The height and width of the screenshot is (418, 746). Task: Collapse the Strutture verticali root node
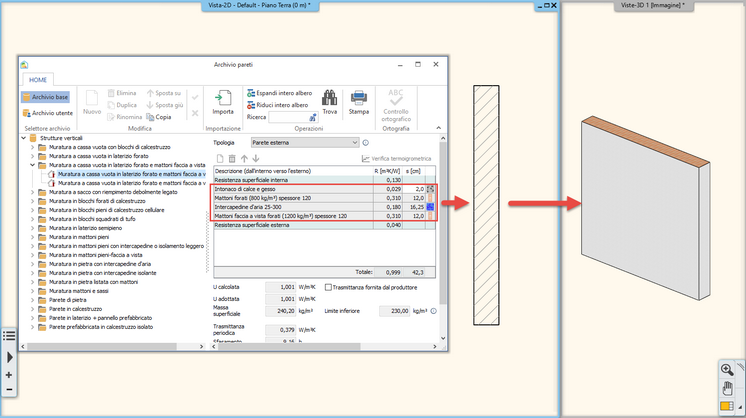24,138
